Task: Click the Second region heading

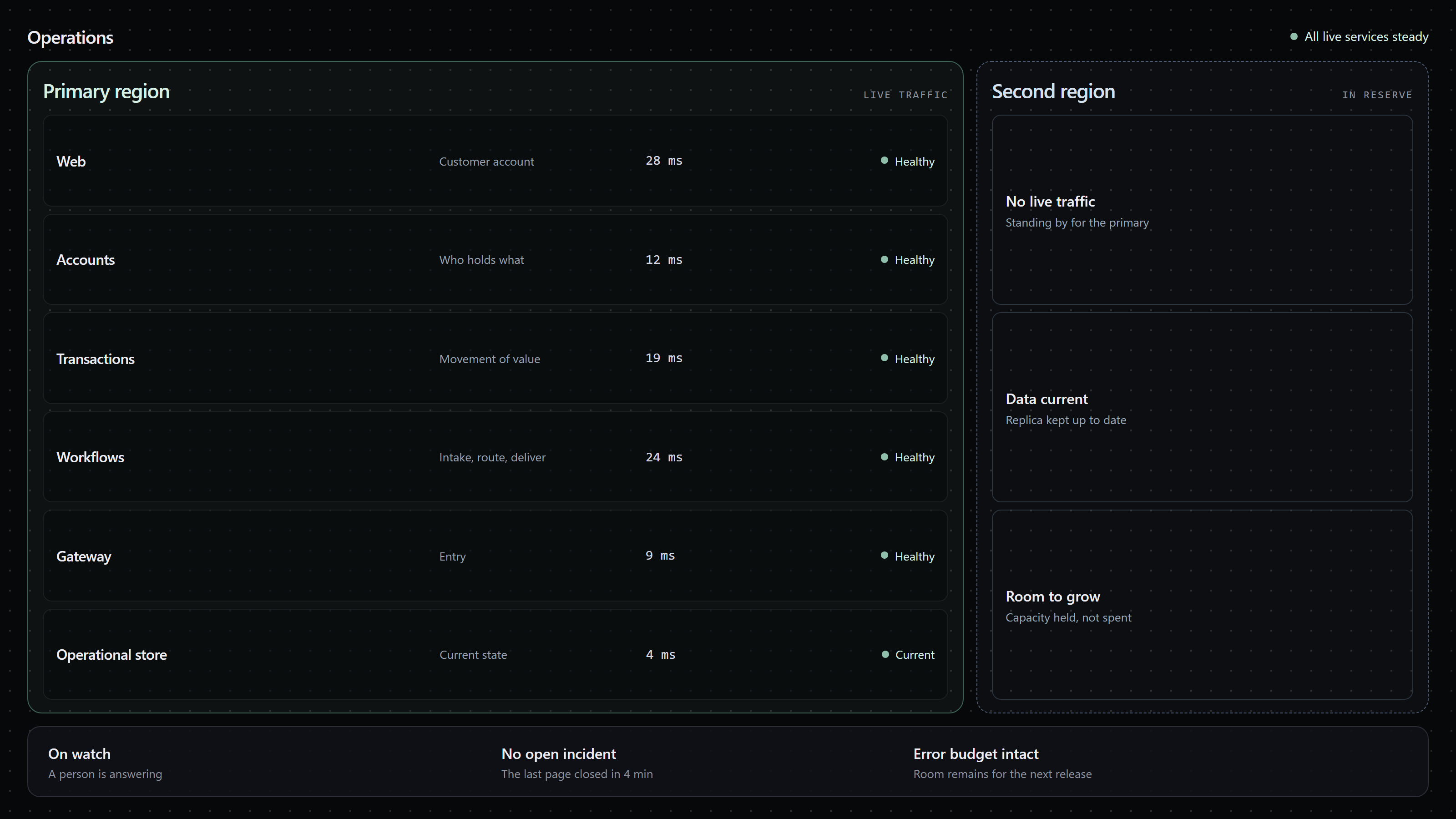Action: [1054, 91]
